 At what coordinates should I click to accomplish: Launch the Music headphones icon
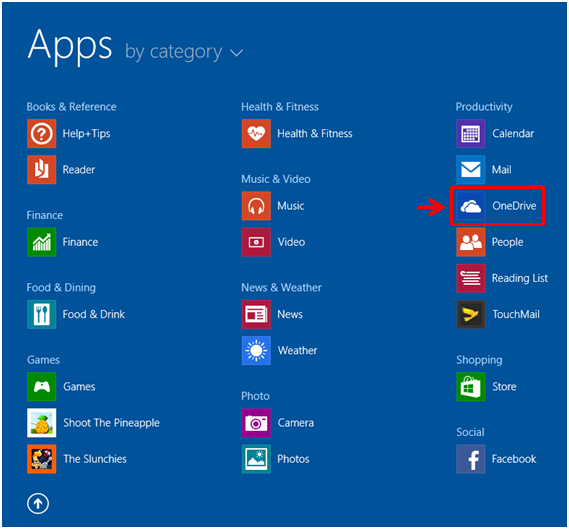click(256, 206)
